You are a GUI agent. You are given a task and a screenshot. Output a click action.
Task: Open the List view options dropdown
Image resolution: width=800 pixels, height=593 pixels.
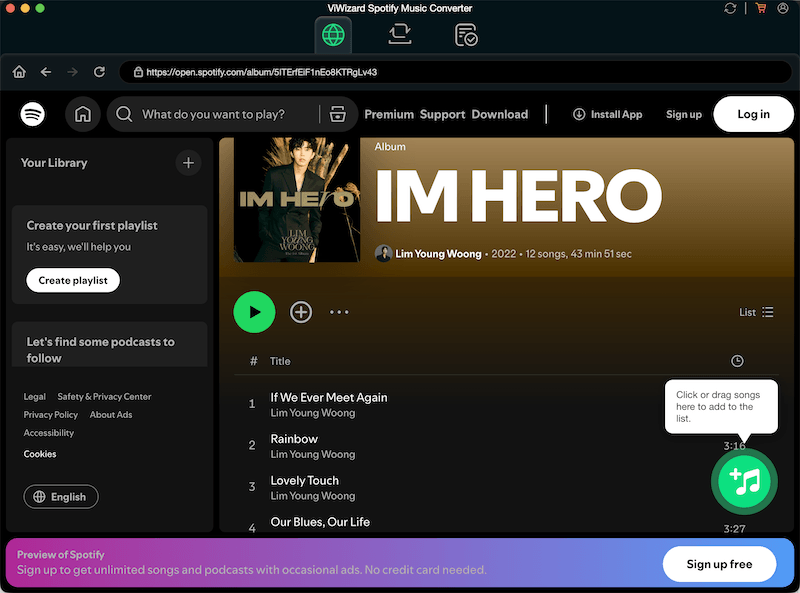[756, 312]
